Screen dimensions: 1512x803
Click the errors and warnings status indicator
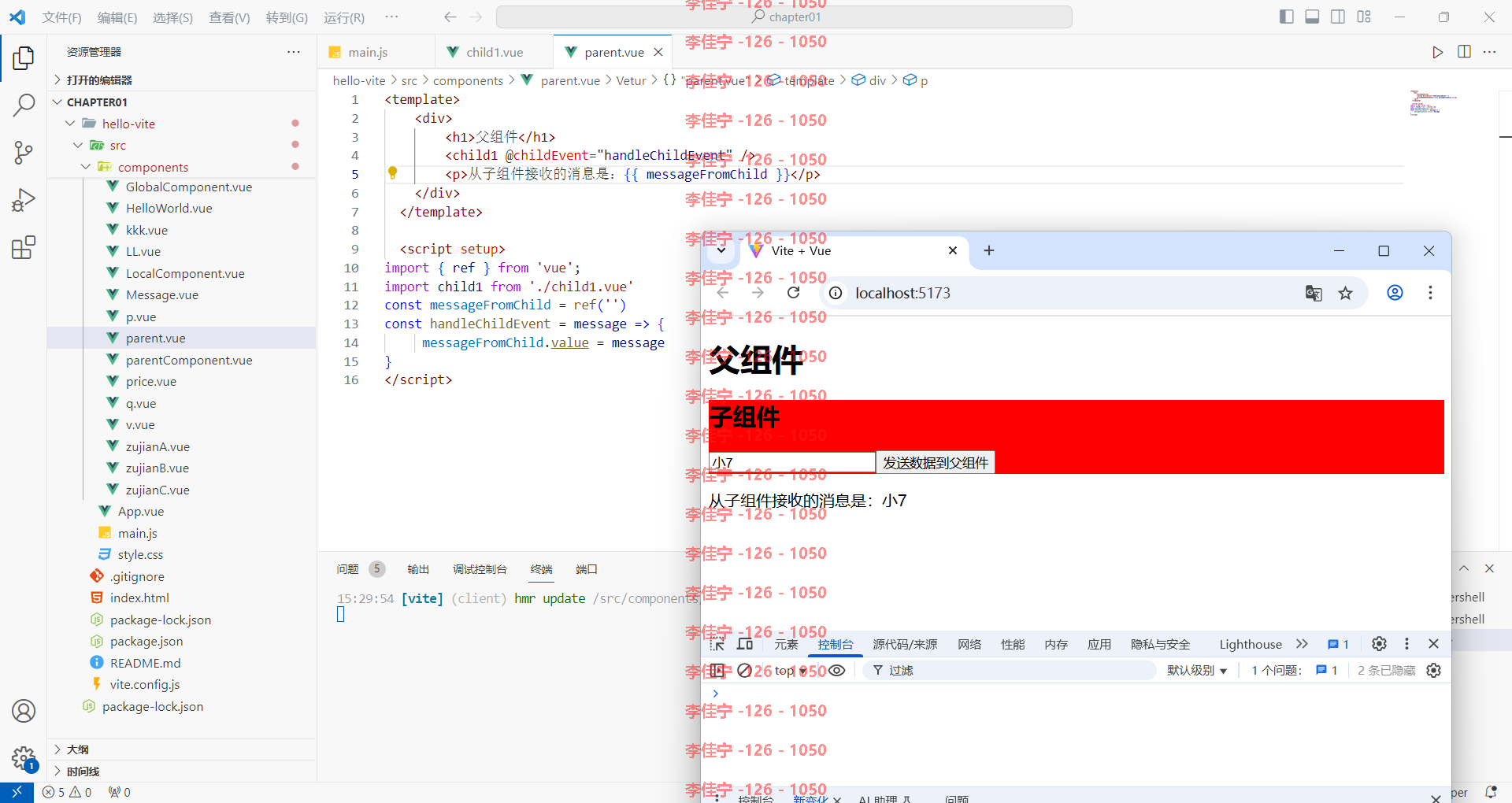(x=67, y=792)
